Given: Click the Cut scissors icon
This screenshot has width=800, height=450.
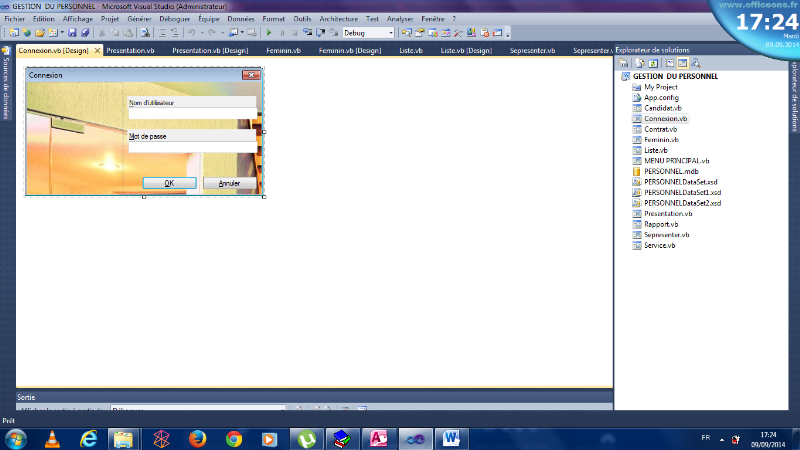Looking at the screenshot, I should [x=102, y=33].
